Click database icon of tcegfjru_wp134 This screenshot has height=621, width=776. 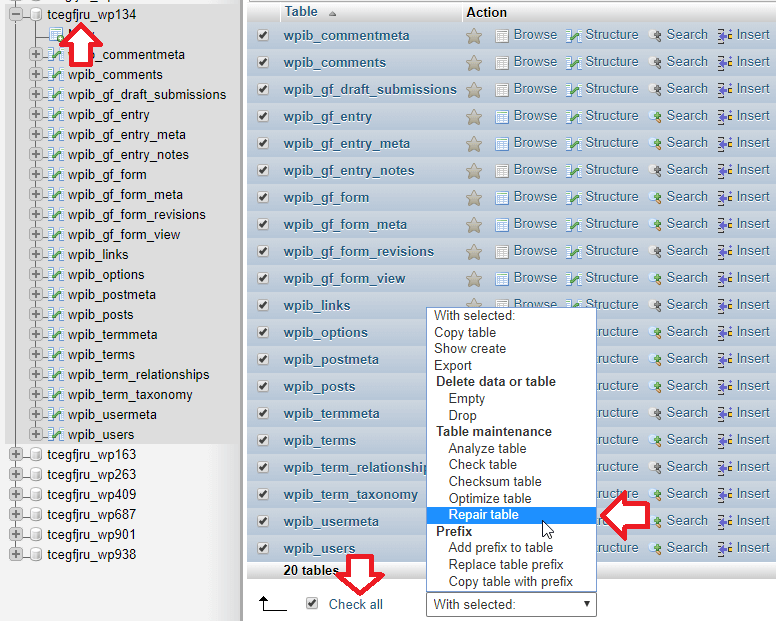(x=36, y=14)
